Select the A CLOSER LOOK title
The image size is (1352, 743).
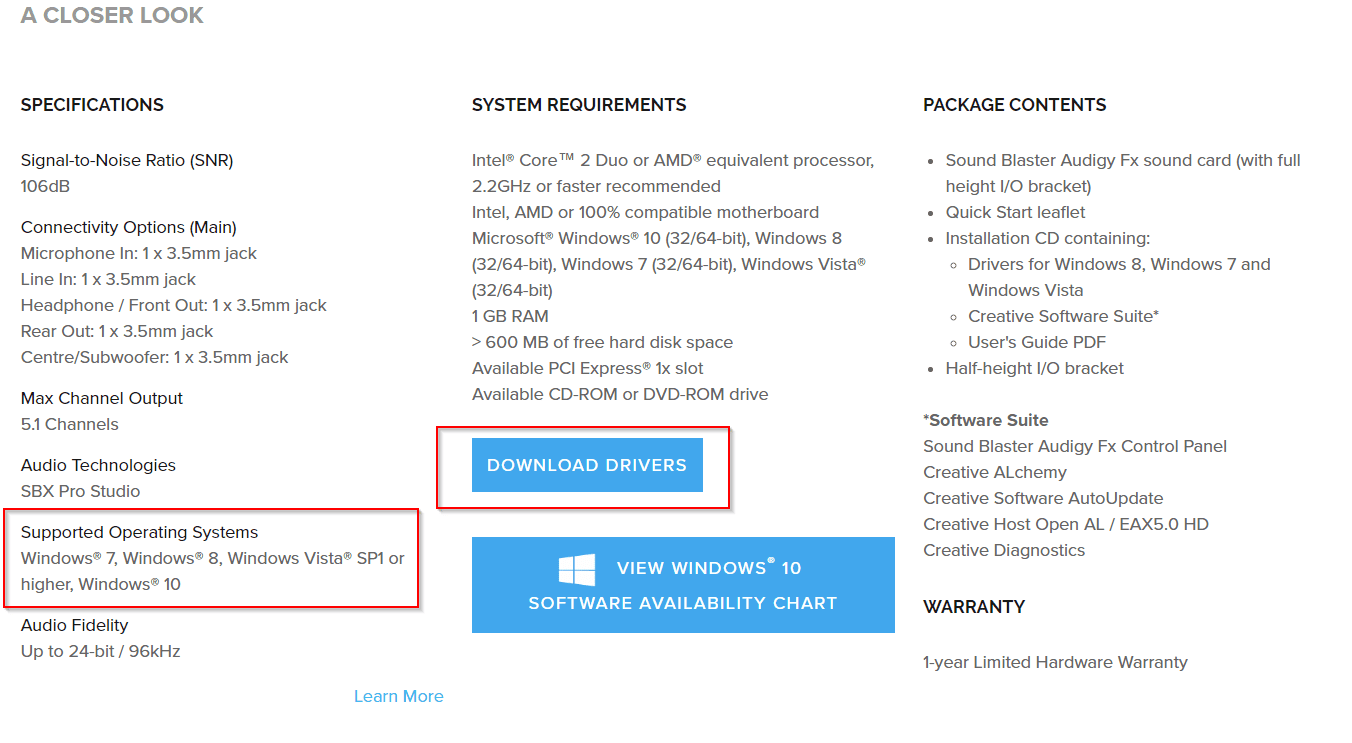pos(112,16)
